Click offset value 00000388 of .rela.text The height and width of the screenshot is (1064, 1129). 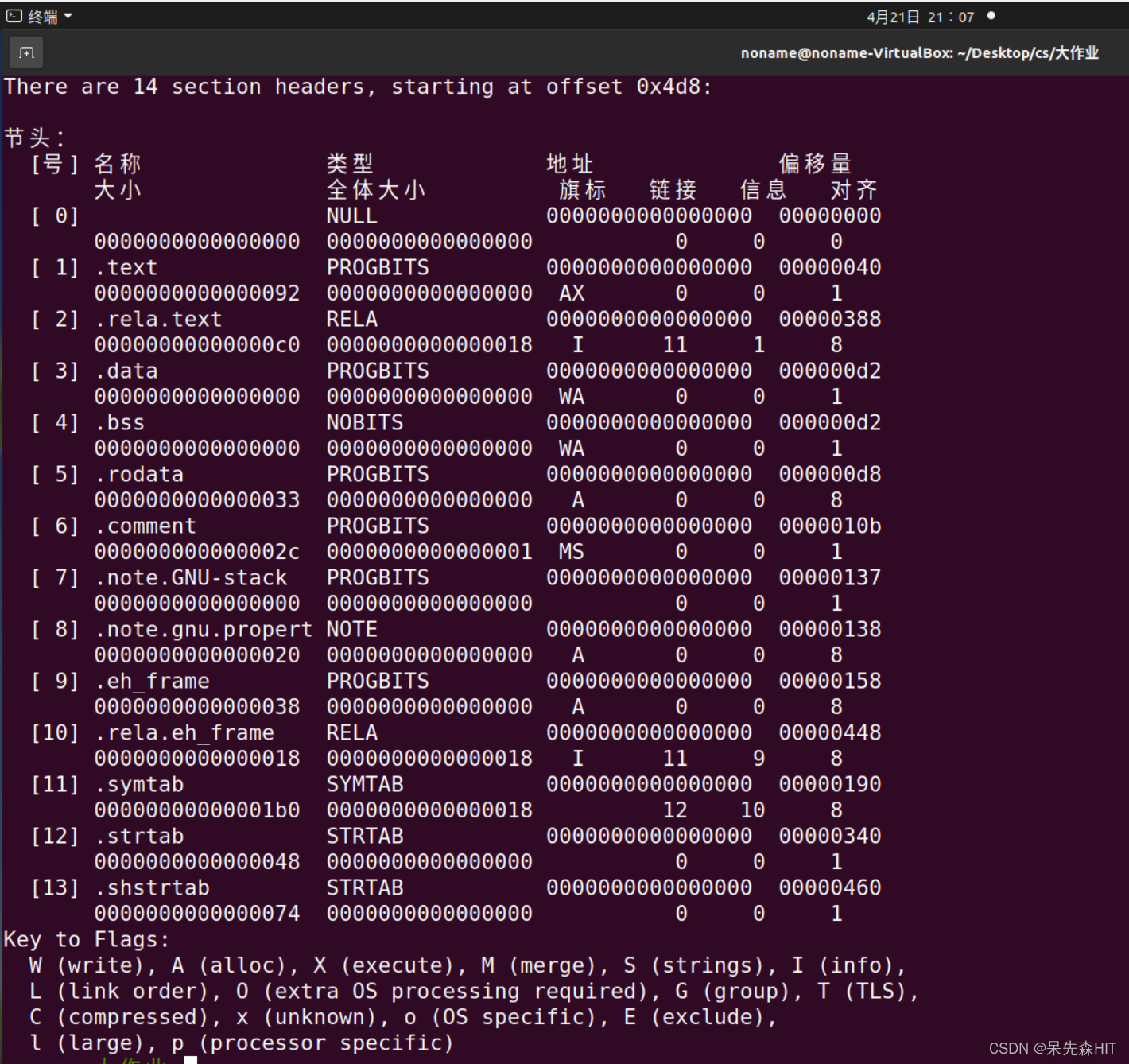pos(830,320)
